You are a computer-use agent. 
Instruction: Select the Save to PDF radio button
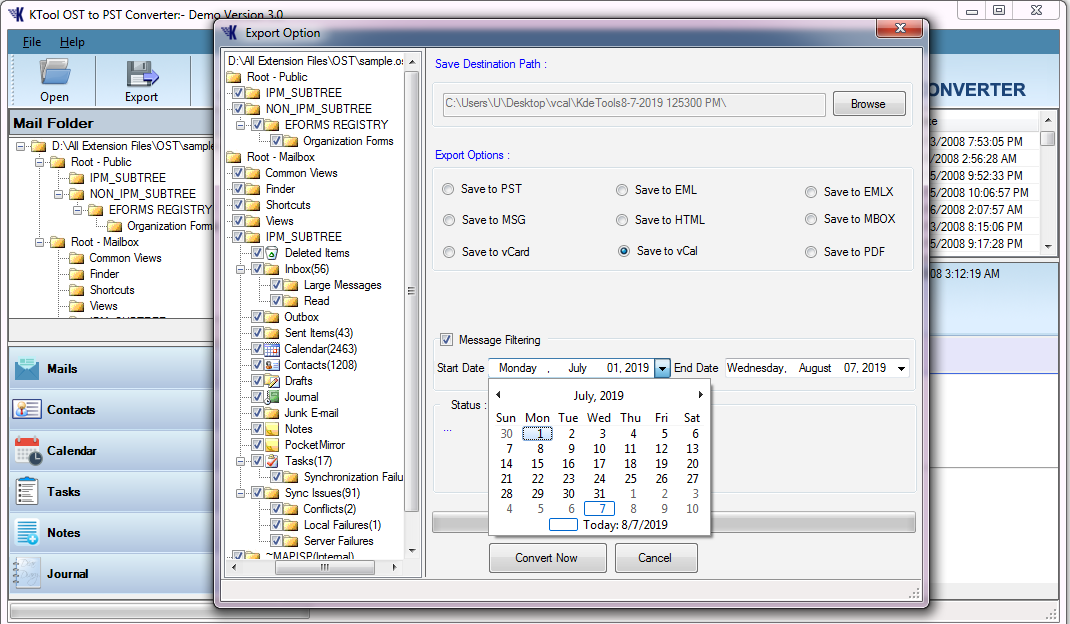click(x=811, y=252)
